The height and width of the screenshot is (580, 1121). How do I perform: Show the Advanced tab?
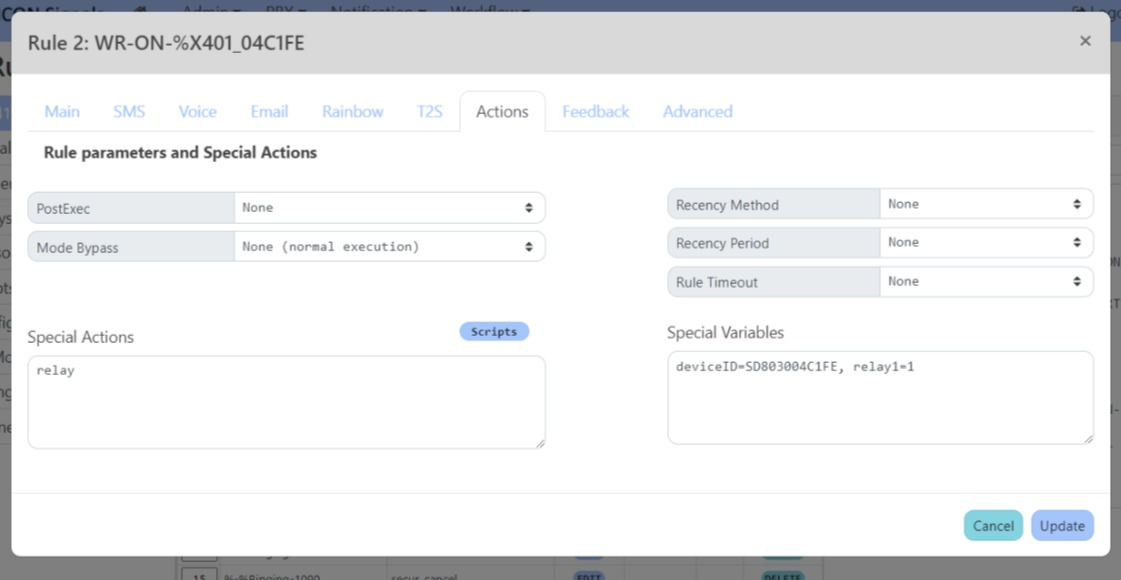click(x=697, y=112)
